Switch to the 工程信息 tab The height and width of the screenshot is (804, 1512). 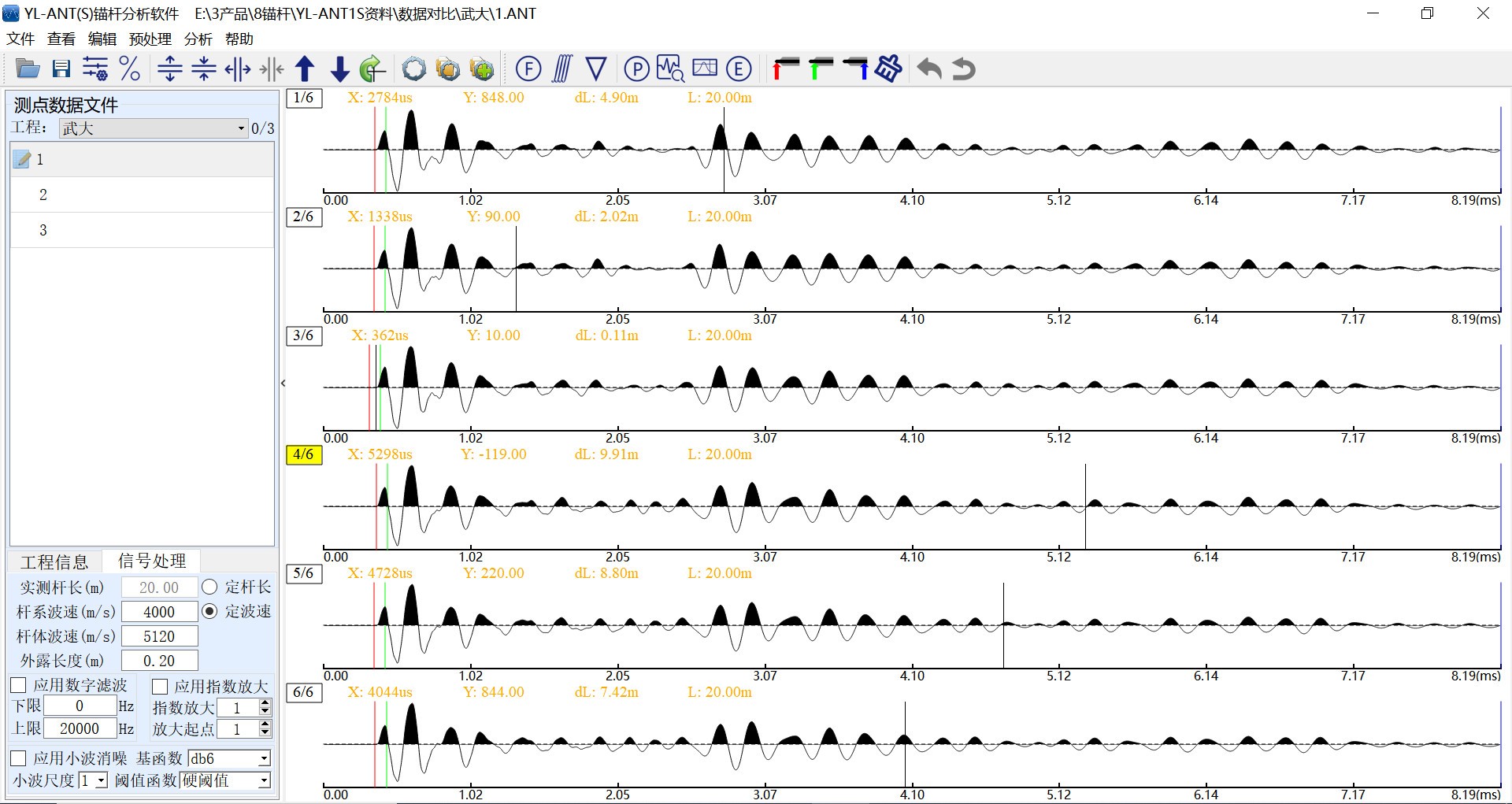coord(54,561)
